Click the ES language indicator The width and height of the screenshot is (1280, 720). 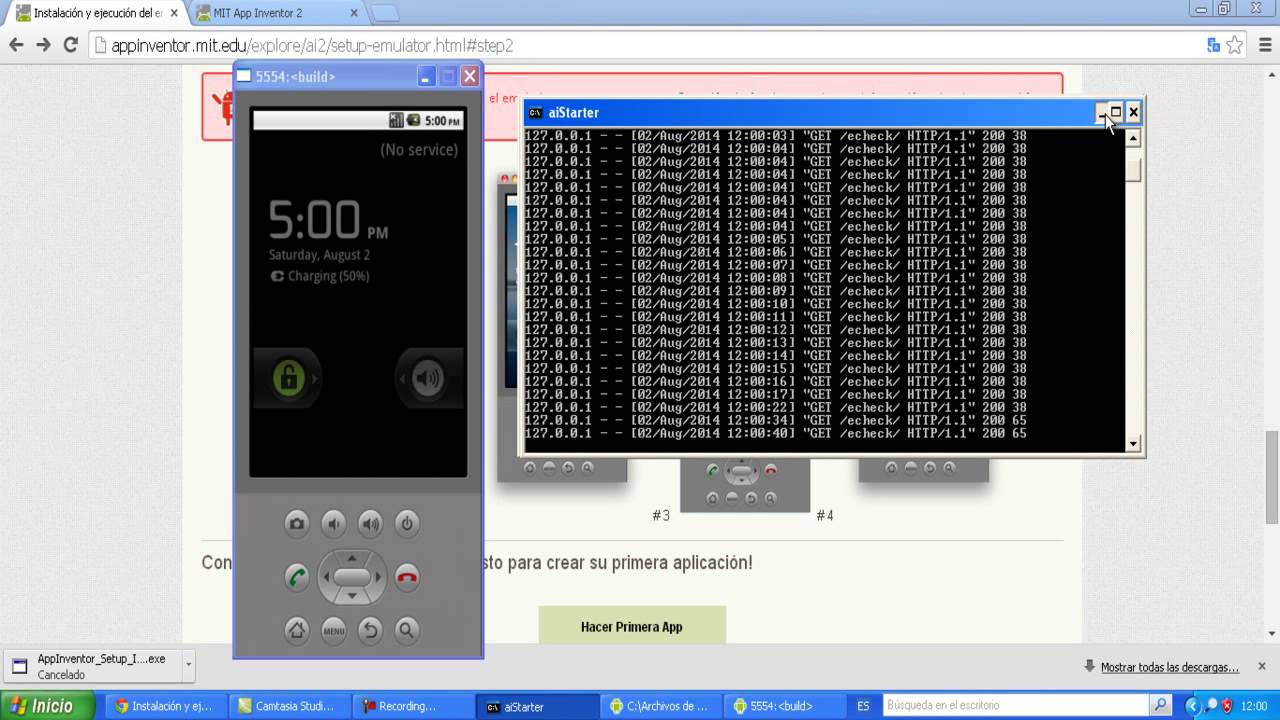(863, 706)
